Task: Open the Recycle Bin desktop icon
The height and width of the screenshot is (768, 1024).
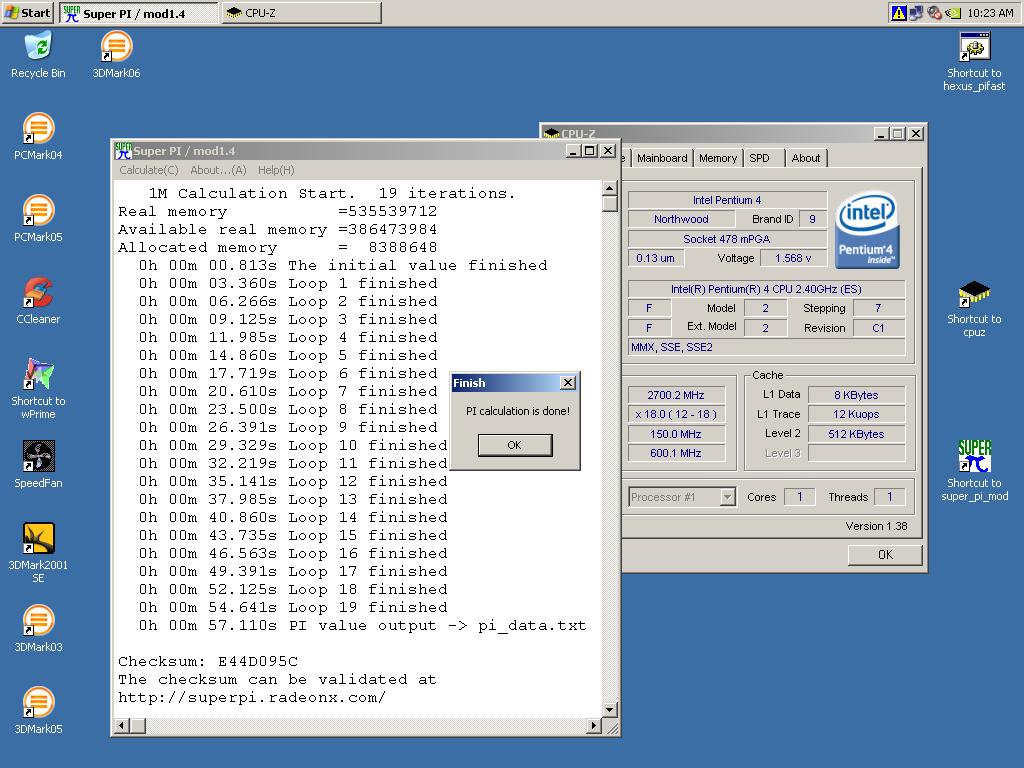Action: pos(38,54)
